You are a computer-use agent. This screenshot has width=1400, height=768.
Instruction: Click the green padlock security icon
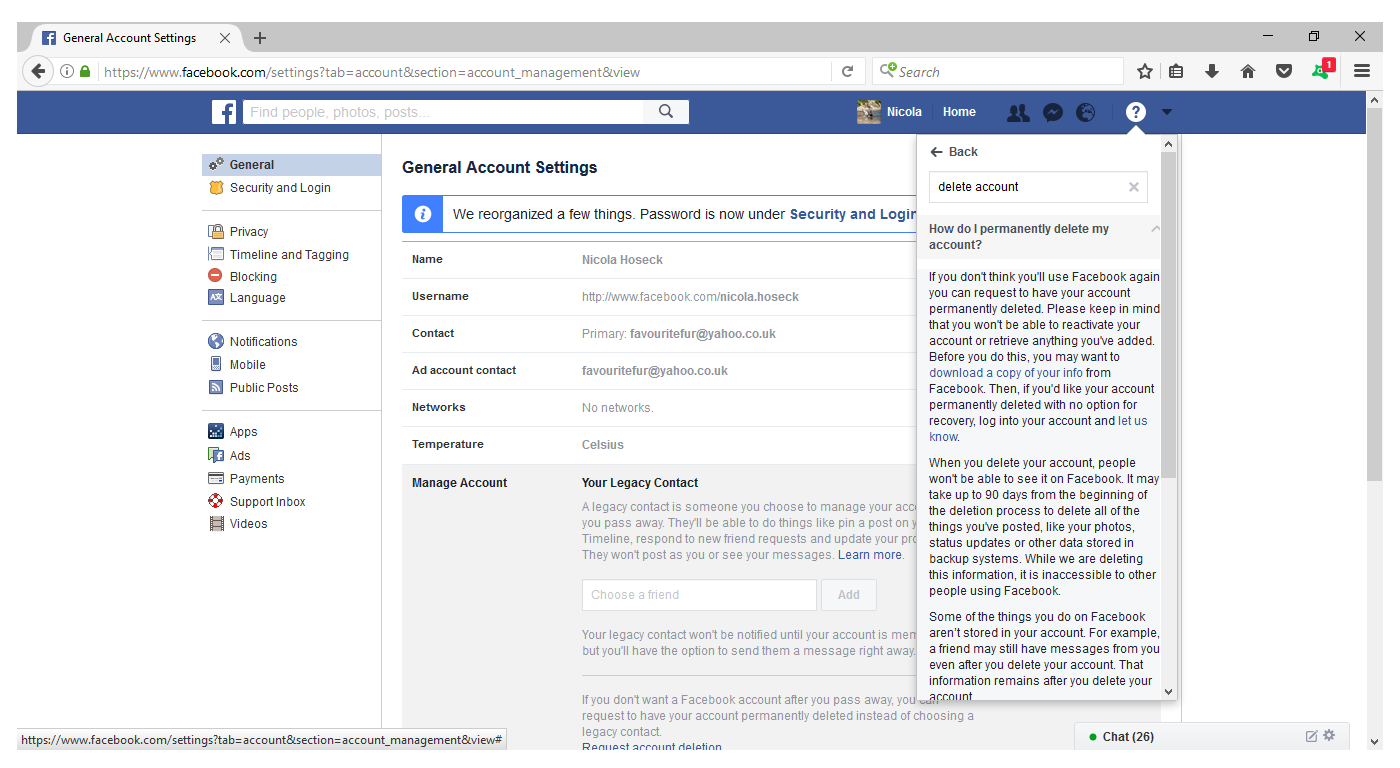point(85,72)
